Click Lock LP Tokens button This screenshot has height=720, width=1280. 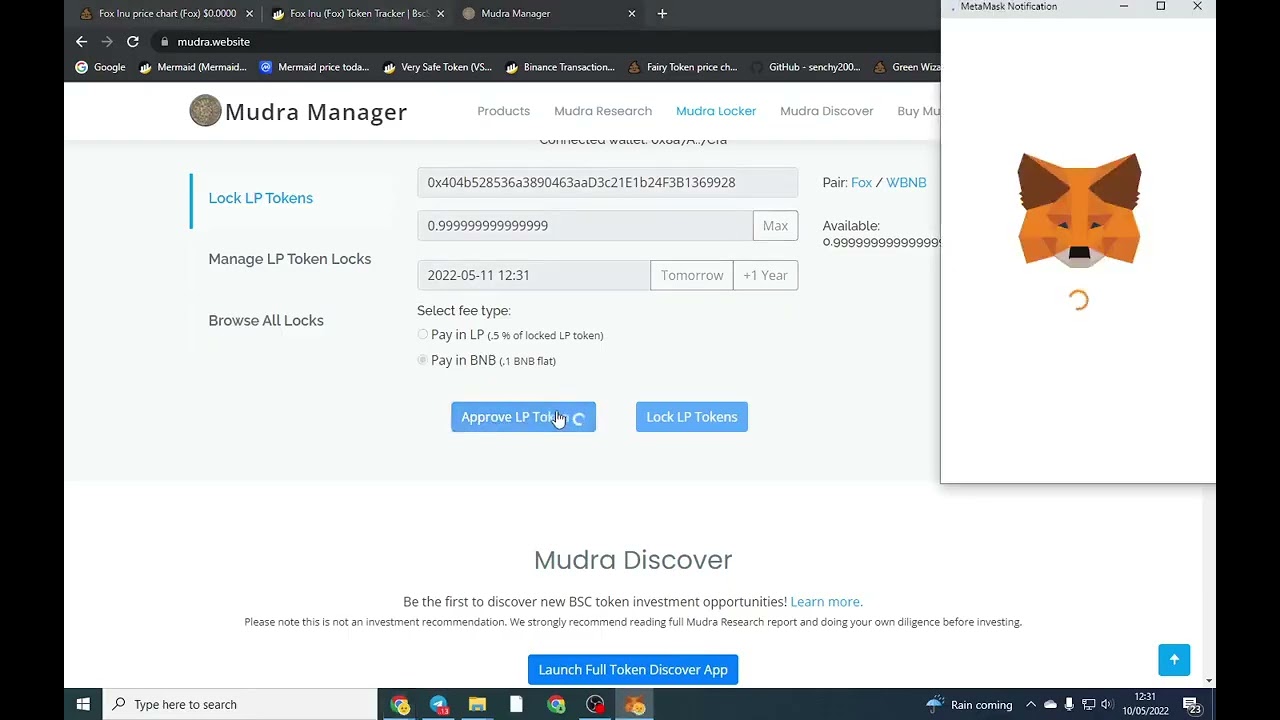692,417
